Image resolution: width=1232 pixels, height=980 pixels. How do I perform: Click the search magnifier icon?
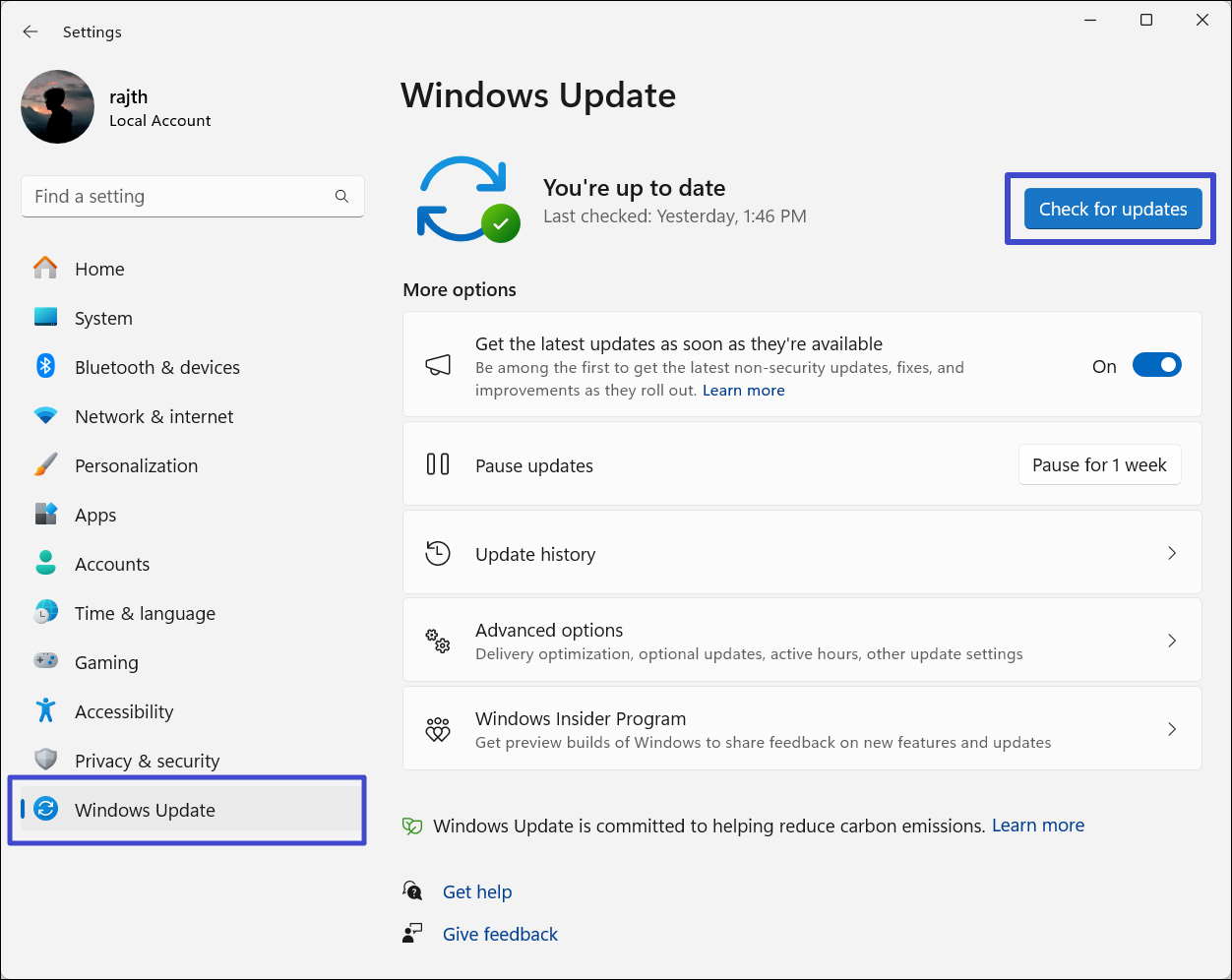(341, 197)
